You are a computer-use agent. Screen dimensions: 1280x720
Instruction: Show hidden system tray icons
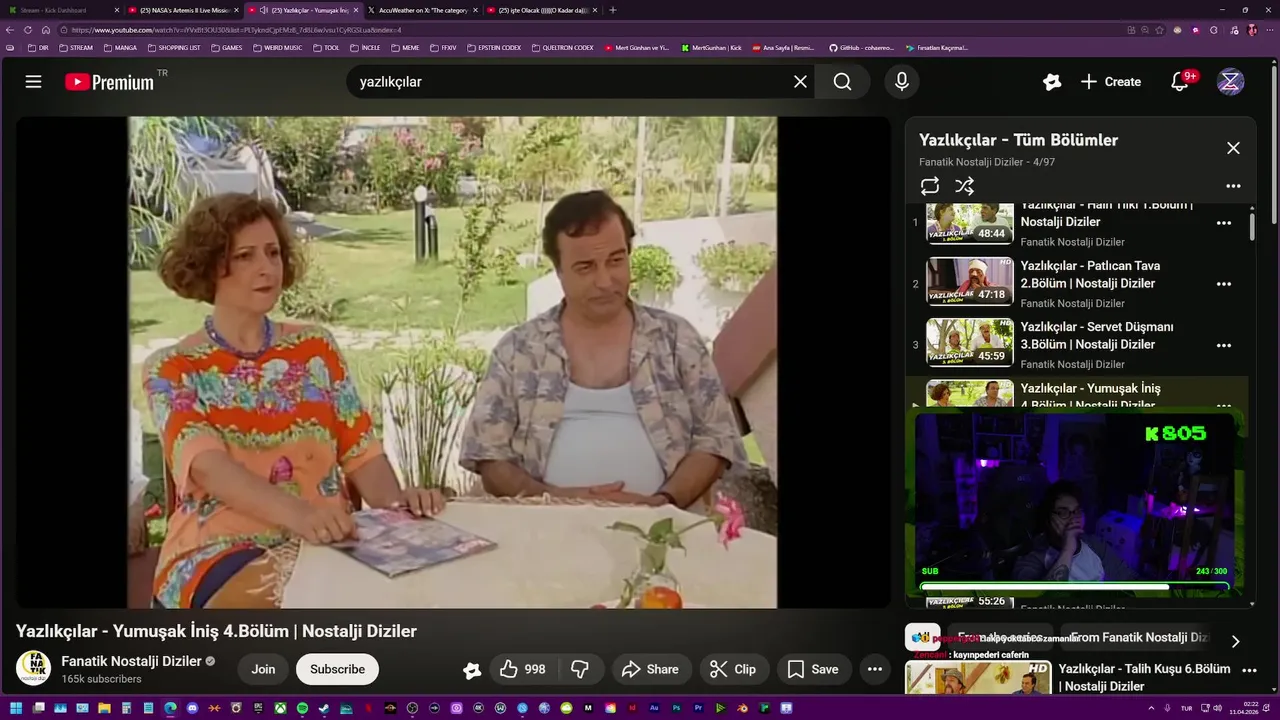click(x=1151, y=708)
